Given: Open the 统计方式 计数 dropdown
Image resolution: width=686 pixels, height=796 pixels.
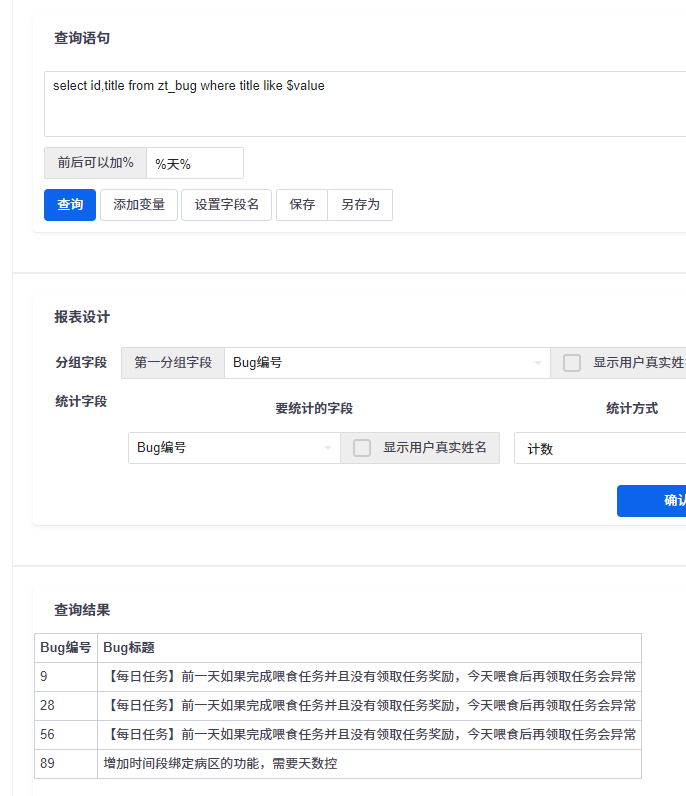Looking at the screenshot, I should (x=600, y=448).
